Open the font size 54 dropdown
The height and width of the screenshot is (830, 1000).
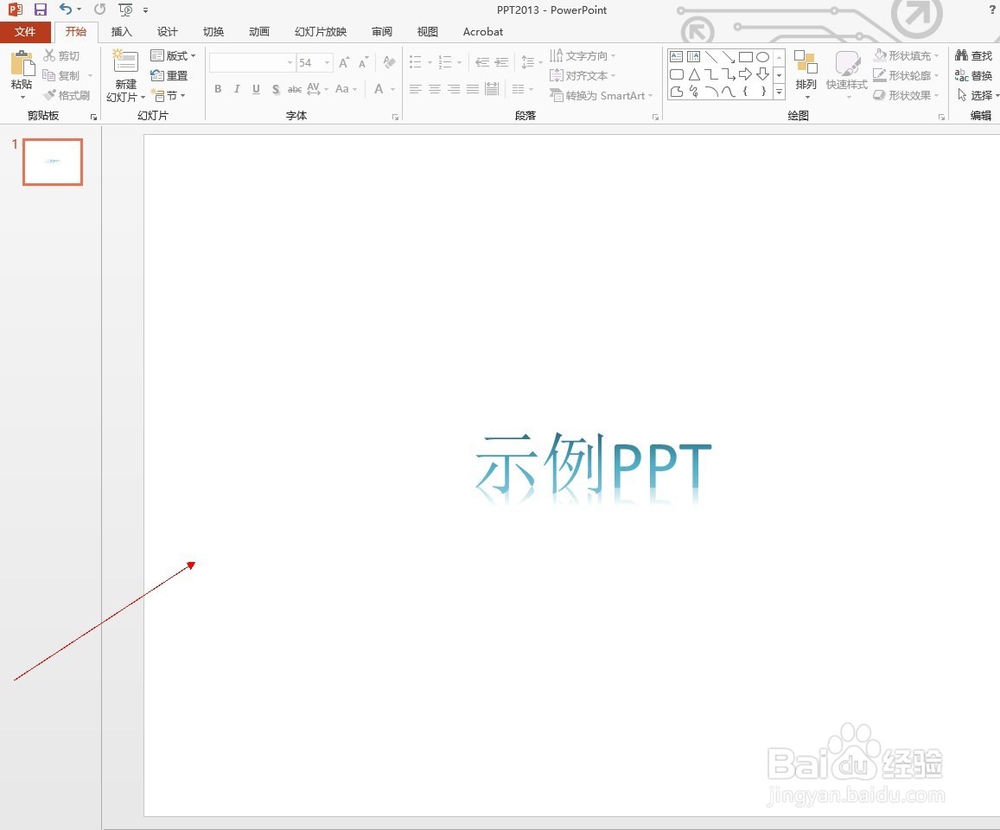[x=327, y=63]
